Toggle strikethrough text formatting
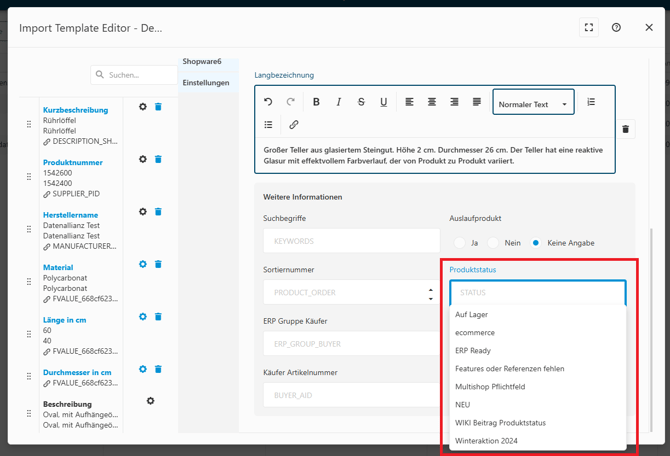 361,102
